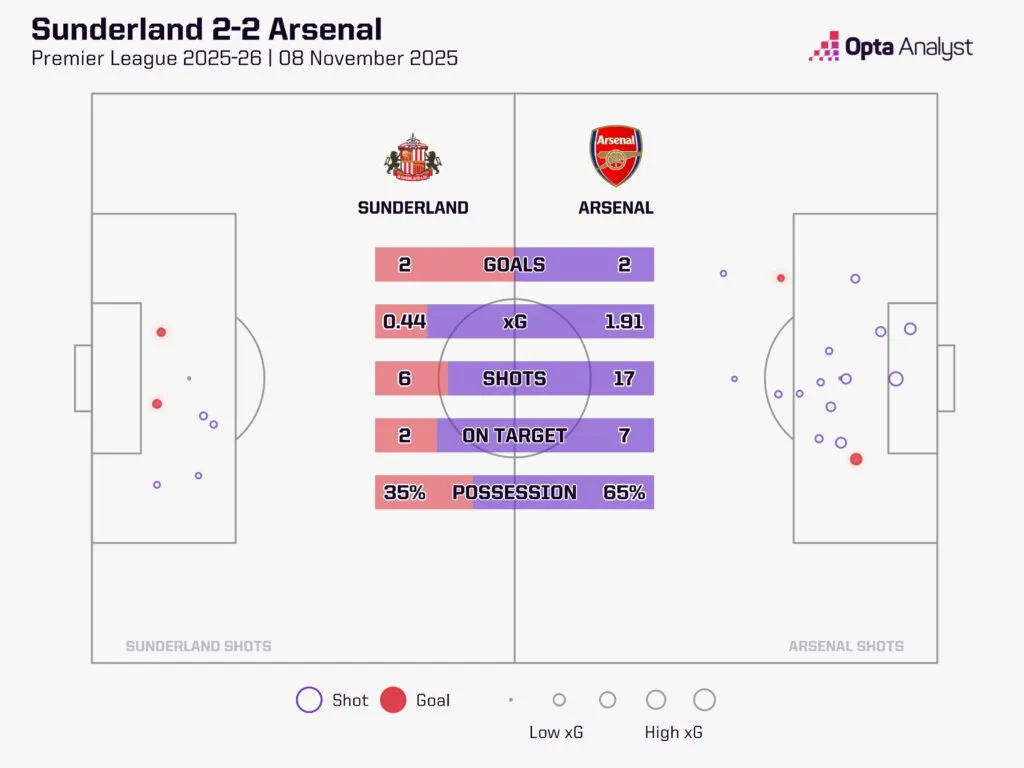This screenshot has width=1024, height=768.
Task: Select the tiniest Low xG legend dot
Action: (511, 700)
